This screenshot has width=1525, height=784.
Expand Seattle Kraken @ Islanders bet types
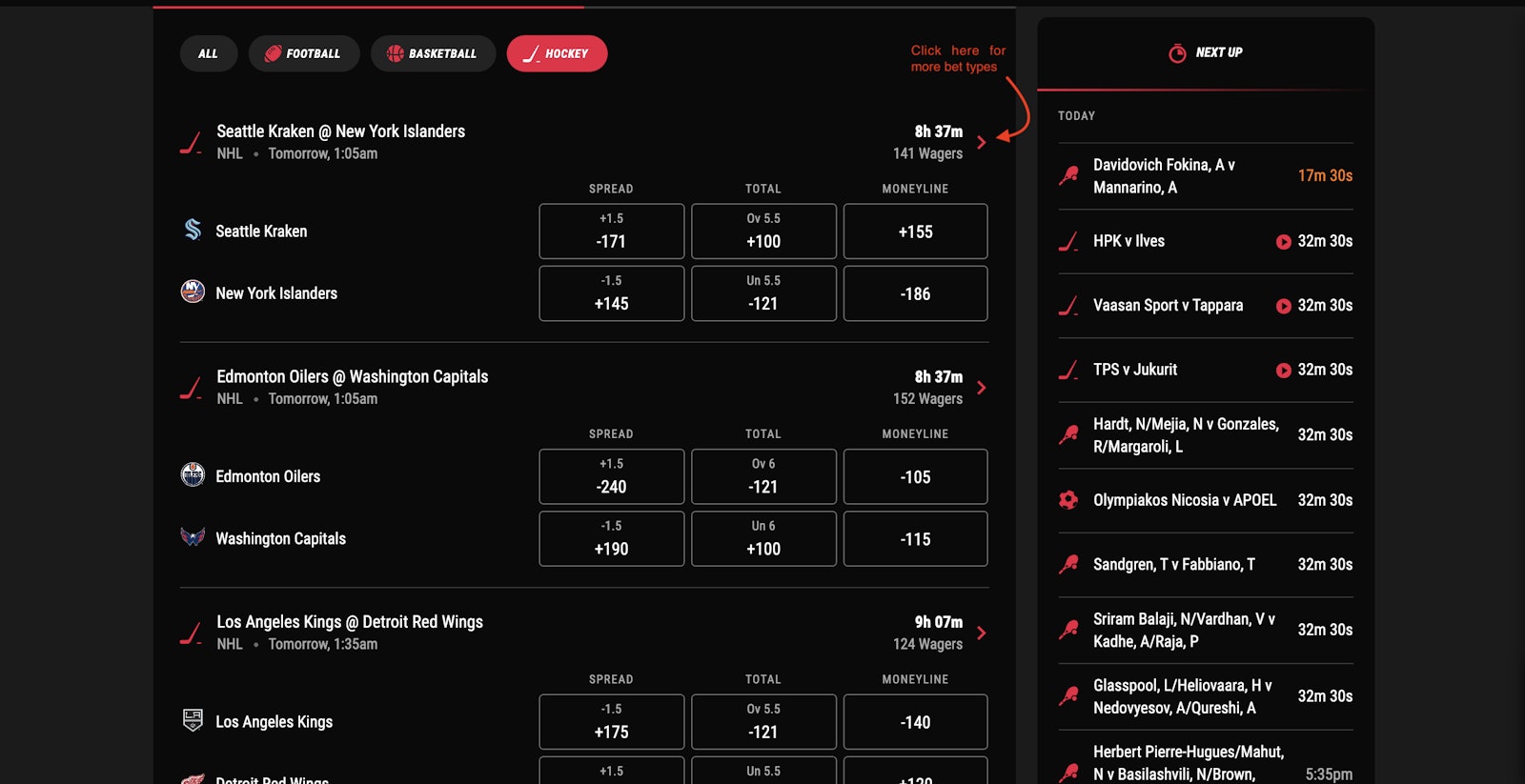[981, 142]
